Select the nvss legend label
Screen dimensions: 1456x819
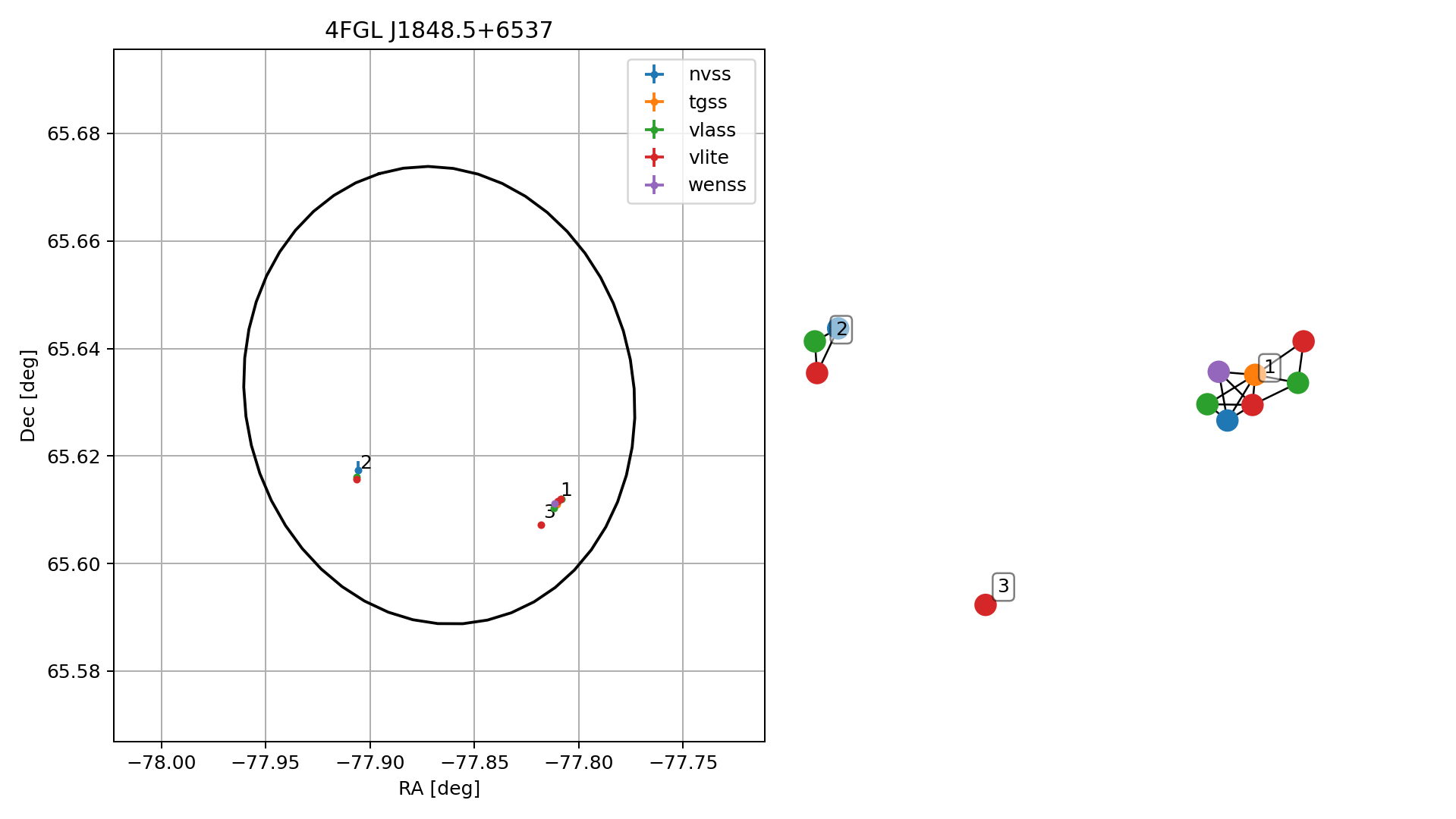pyautogui.click(x=709, y=74)
